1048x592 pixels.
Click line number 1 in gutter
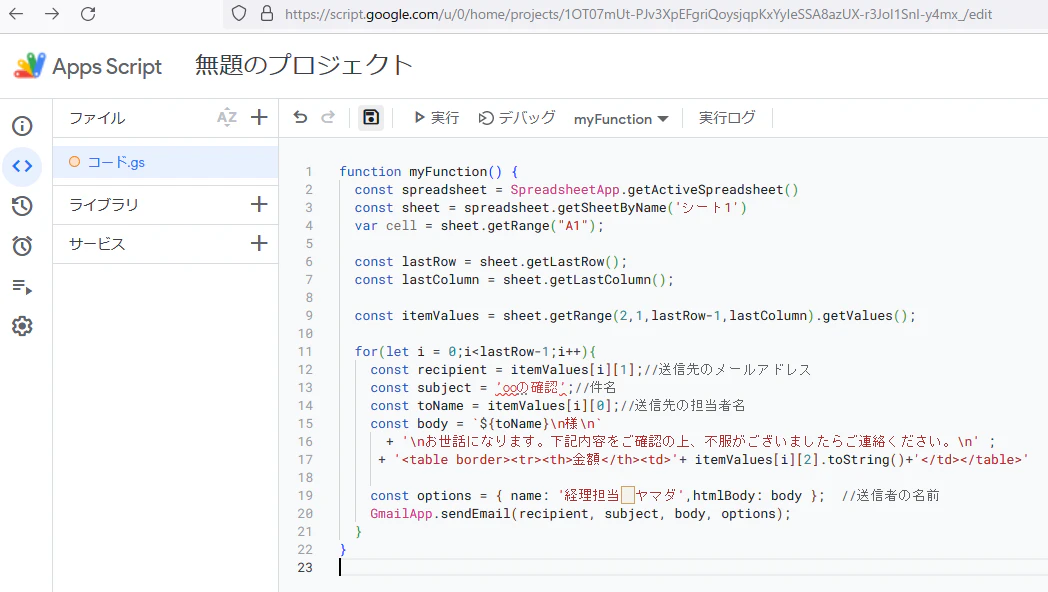click(309, 172)
